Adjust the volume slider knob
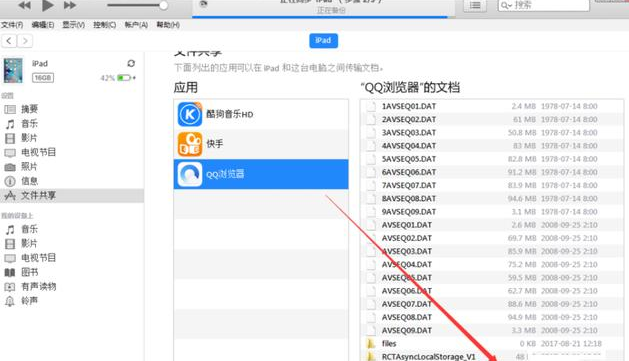The height and width of the screenshot is (361, 629). click(163, 5)
